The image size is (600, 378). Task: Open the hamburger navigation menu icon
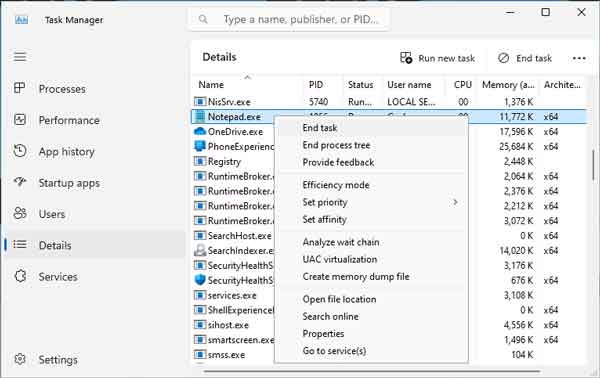coord(20,57)
